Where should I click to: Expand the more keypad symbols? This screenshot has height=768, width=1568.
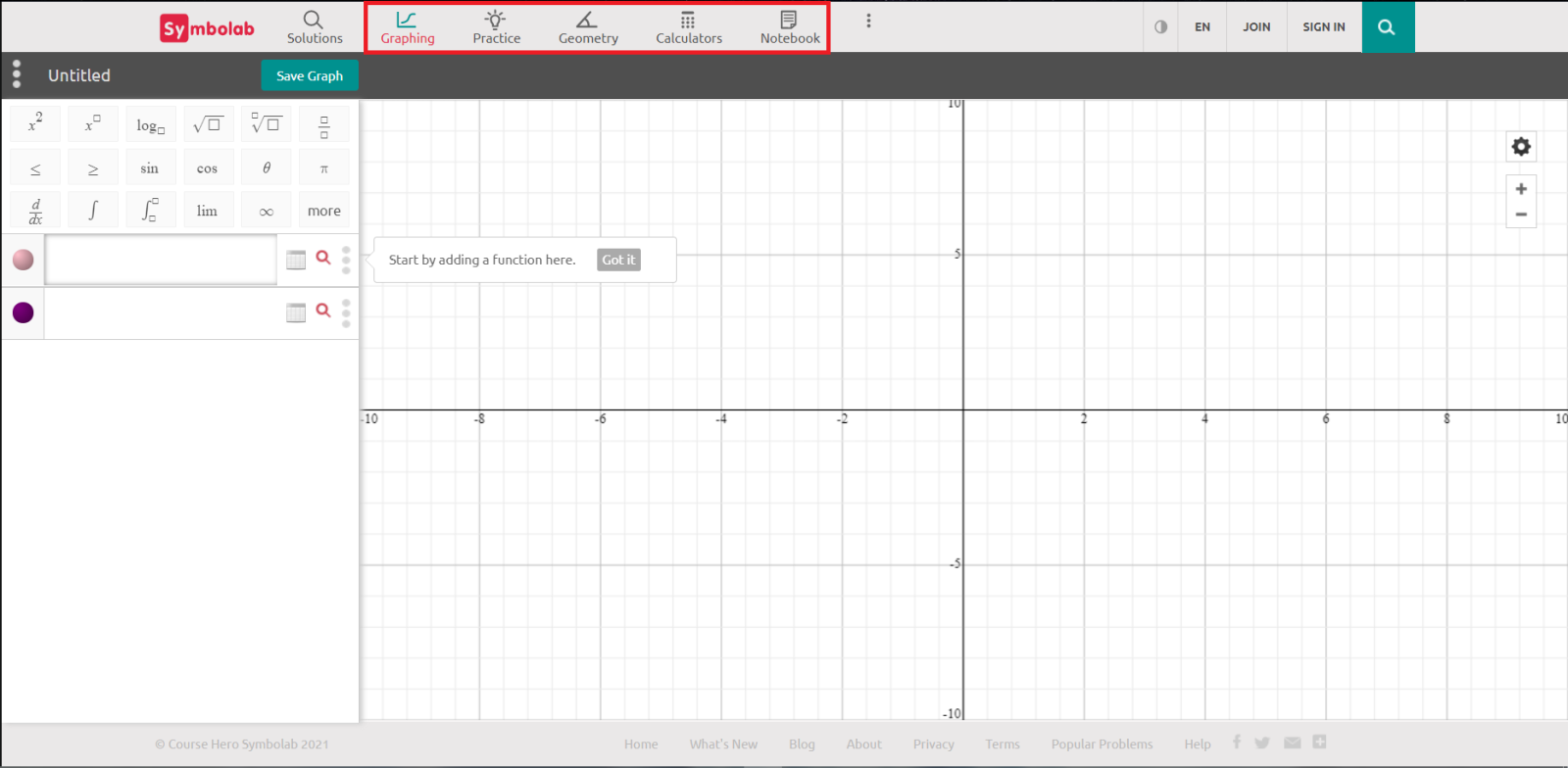[324, 210]
